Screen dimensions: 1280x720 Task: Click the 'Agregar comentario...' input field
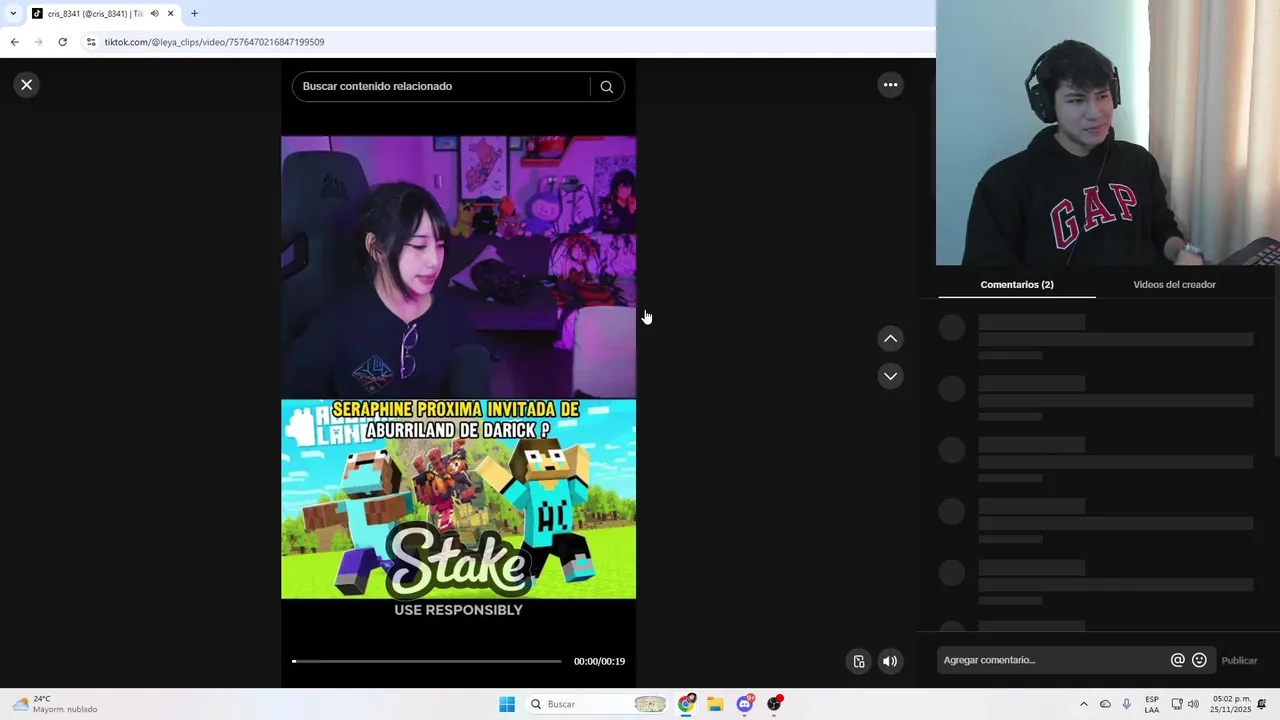coord(1052,660)
